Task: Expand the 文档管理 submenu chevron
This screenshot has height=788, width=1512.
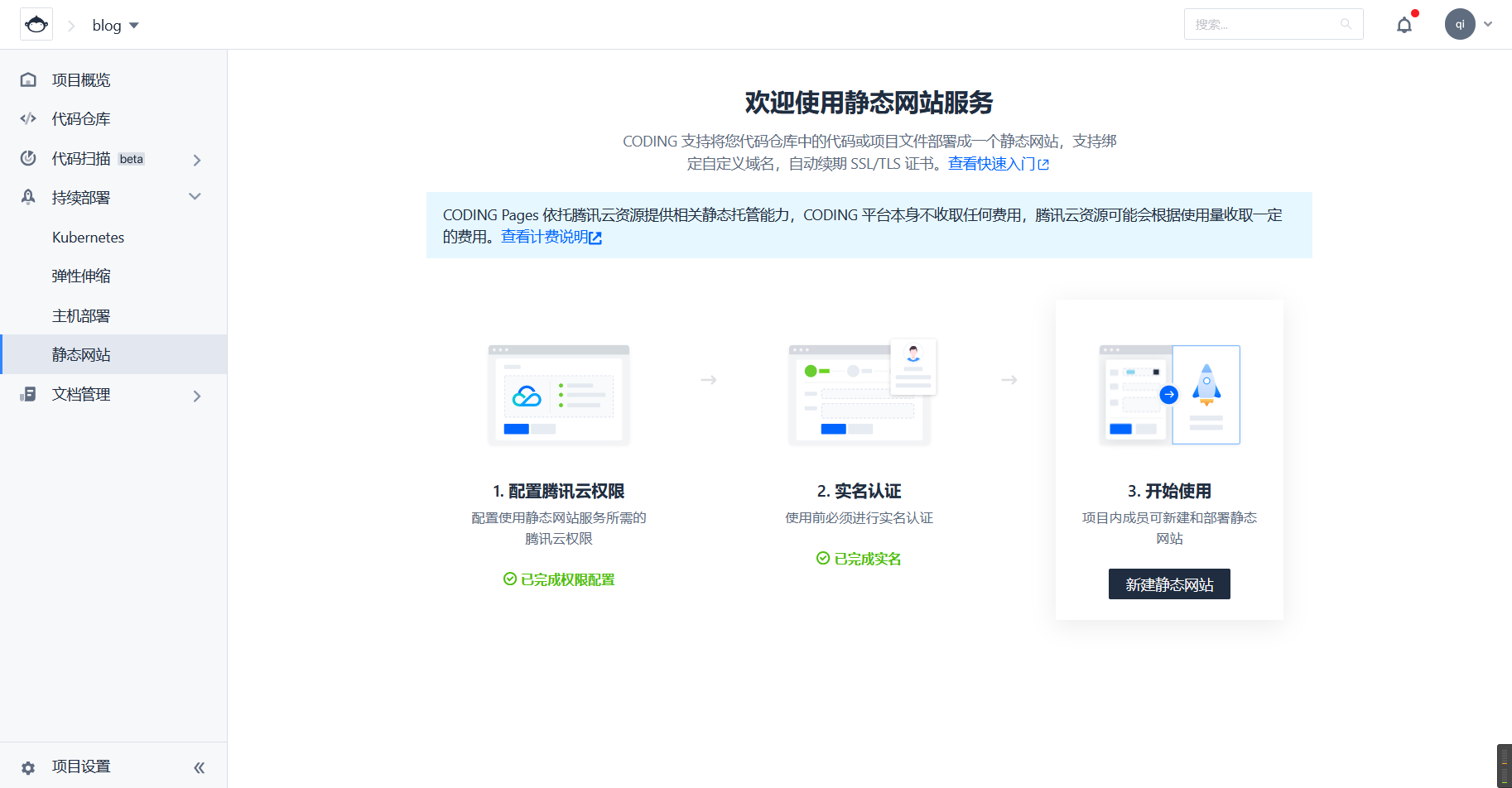Action: click(x=197, y=396)
